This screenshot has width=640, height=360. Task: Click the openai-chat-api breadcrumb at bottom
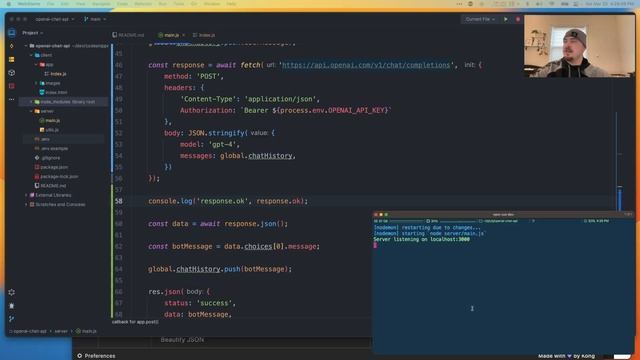tap(28, 331)
